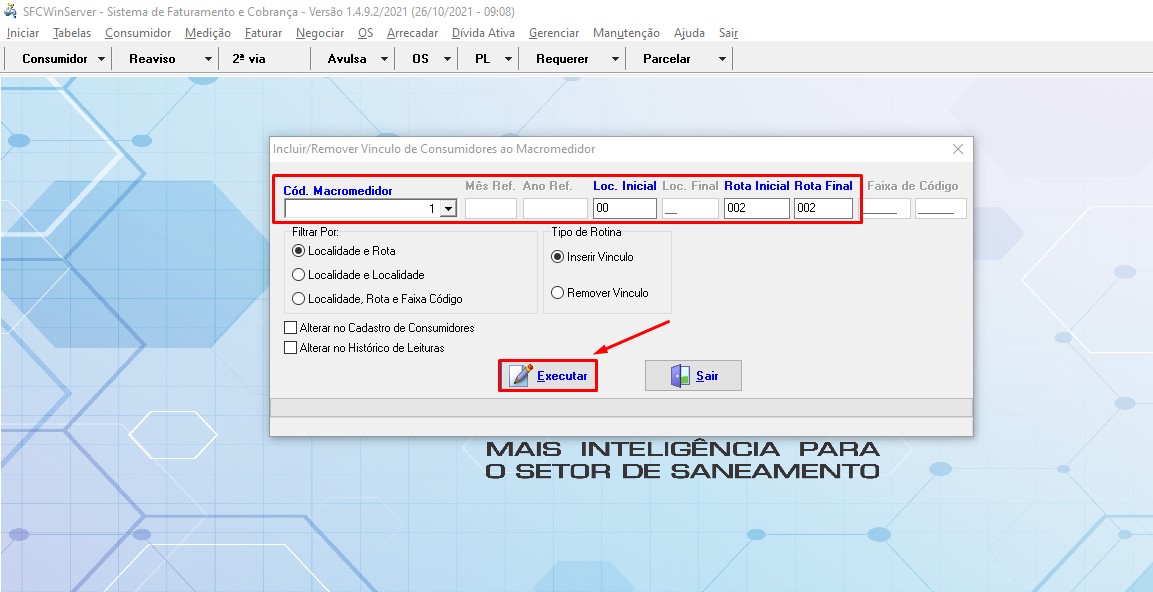Click the door icon on the Sair button

[680, 374]
